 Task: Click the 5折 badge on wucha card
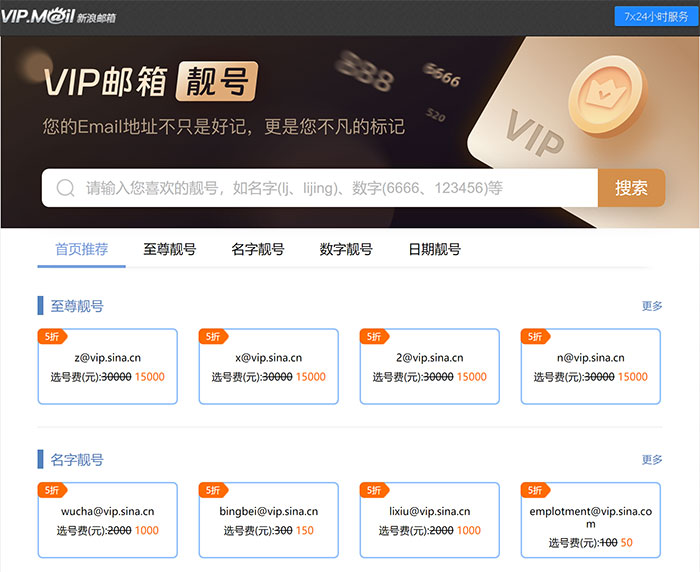52,490
